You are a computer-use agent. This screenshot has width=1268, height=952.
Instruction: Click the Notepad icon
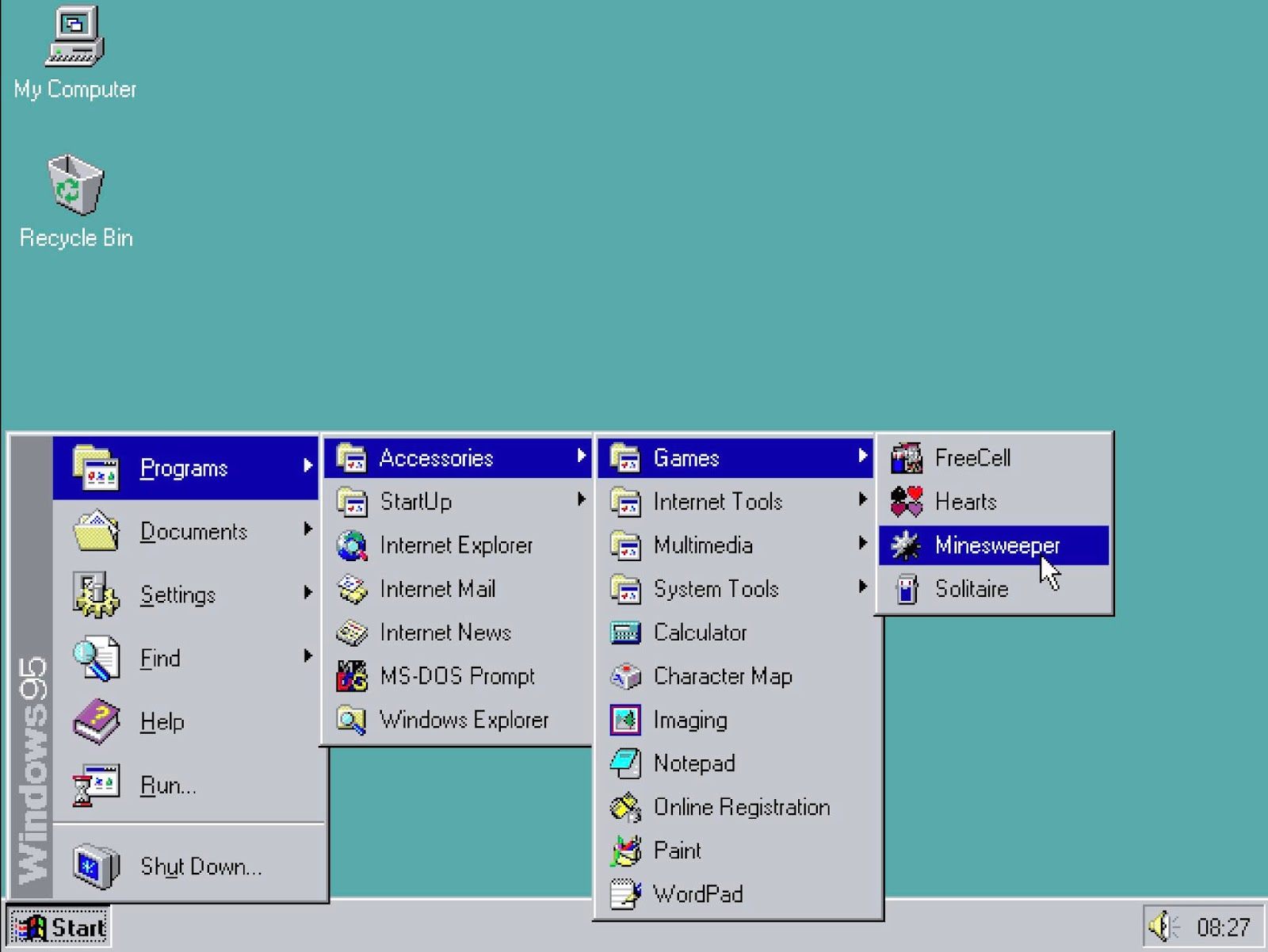625,763
